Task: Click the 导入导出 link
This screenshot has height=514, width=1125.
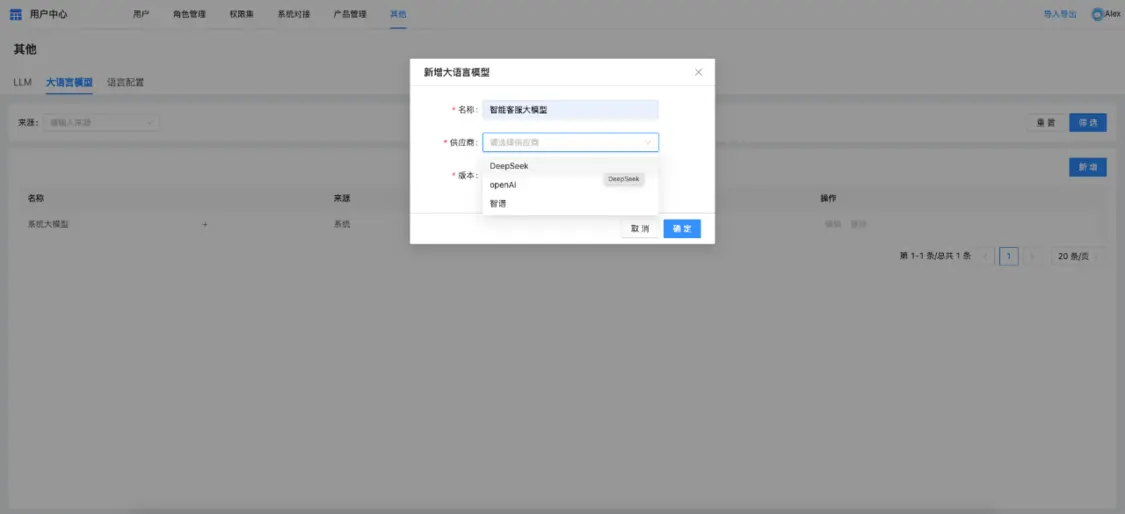Action: (x=1060, y=14)
